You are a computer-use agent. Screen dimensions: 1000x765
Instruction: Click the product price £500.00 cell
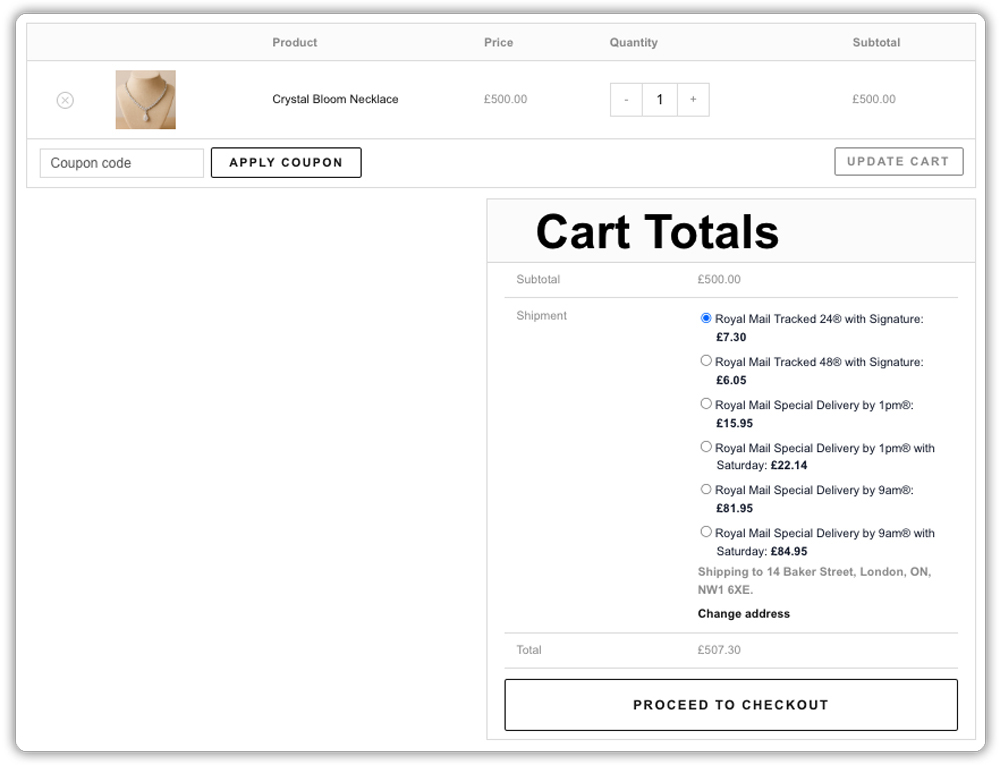[505, 99]
